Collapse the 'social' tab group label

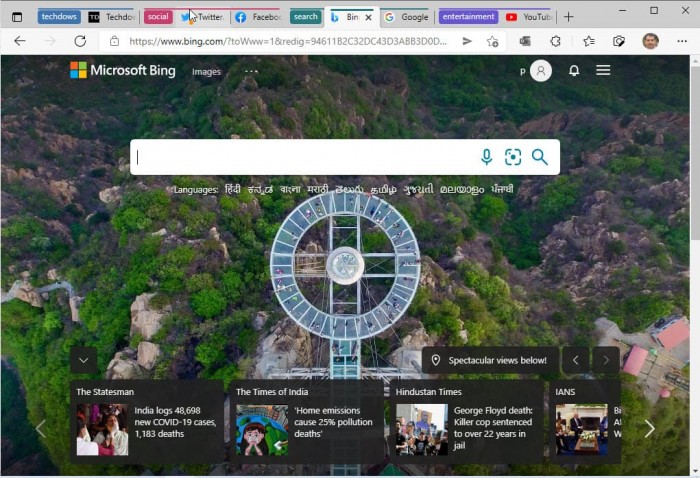pos(158,17)
